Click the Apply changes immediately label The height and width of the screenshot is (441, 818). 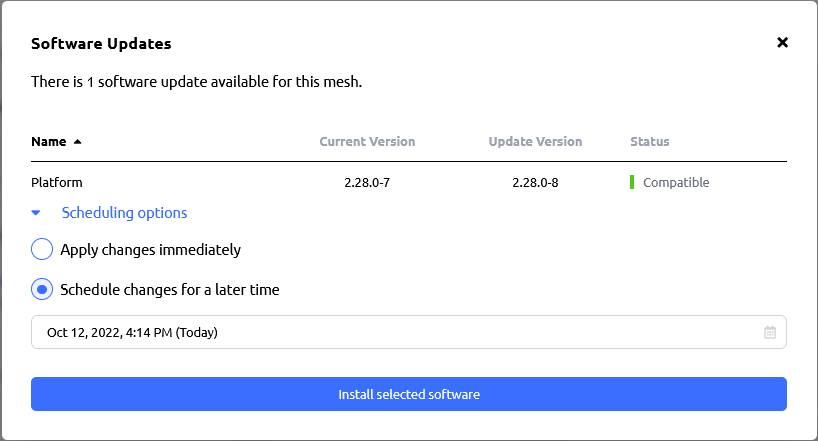pyautogui.click(x=150, y=249)
